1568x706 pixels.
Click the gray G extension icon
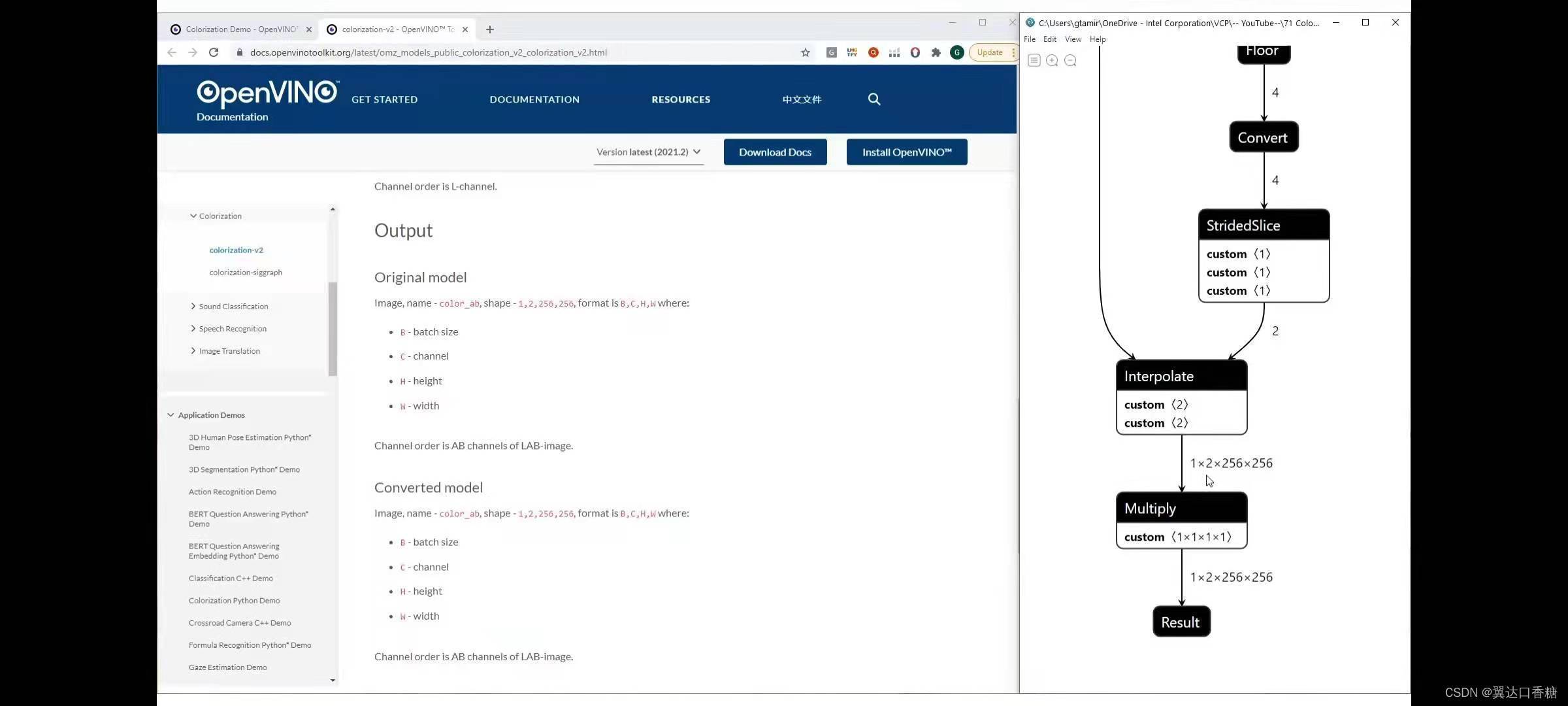coord(832,52)
